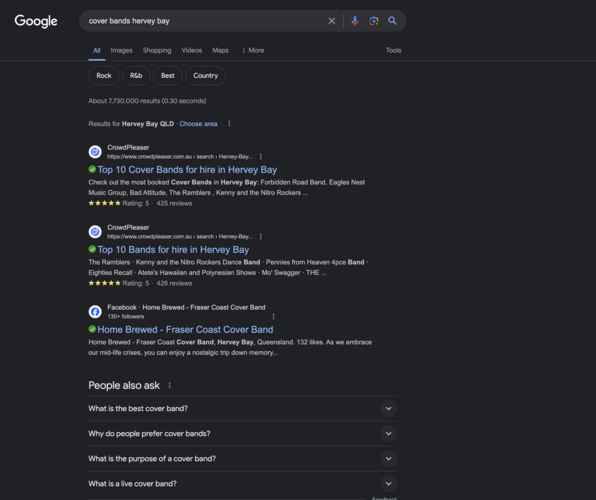Click green check badge beside Top 10 Cover Bands

point(92,169)
